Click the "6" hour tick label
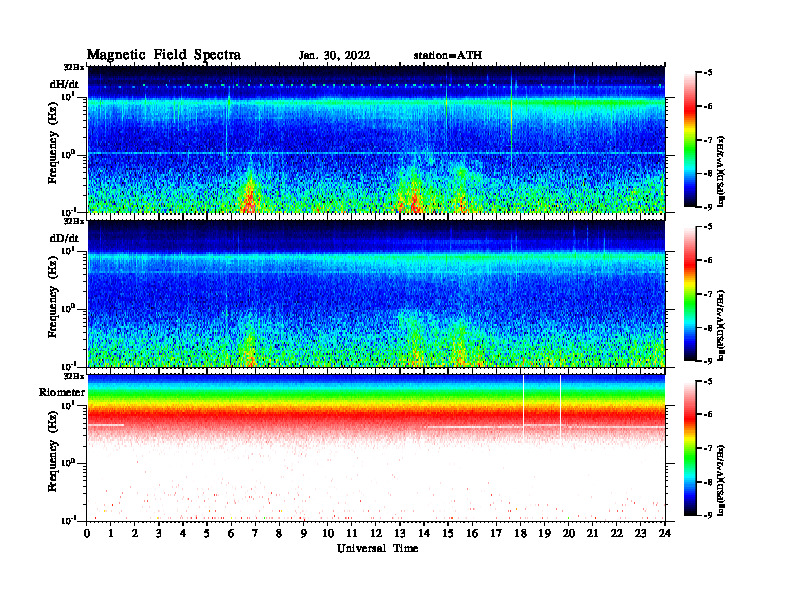 coord(231,534)
